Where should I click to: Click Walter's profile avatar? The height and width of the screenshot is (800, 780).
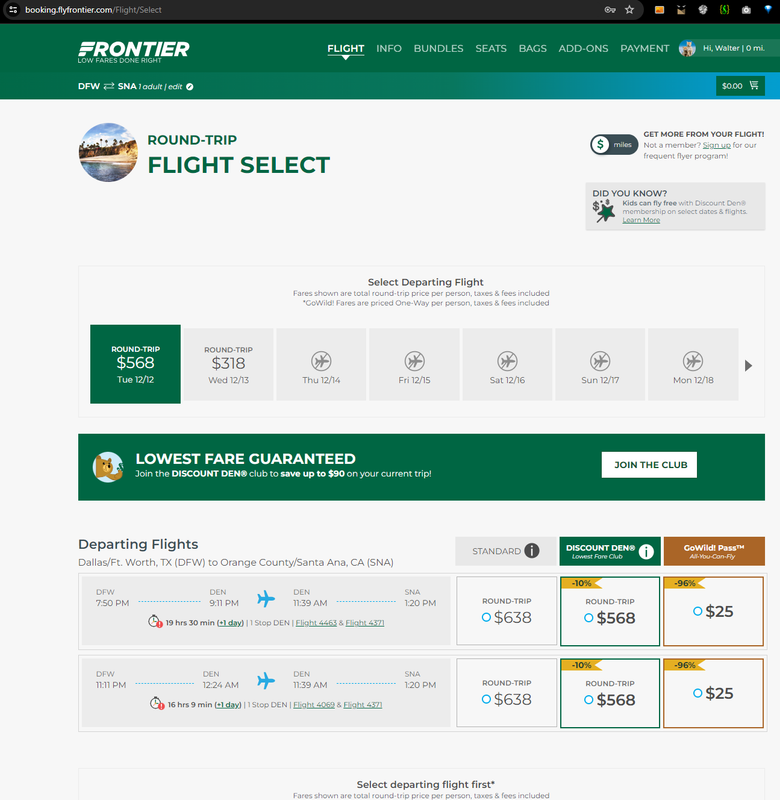point(687,48)
